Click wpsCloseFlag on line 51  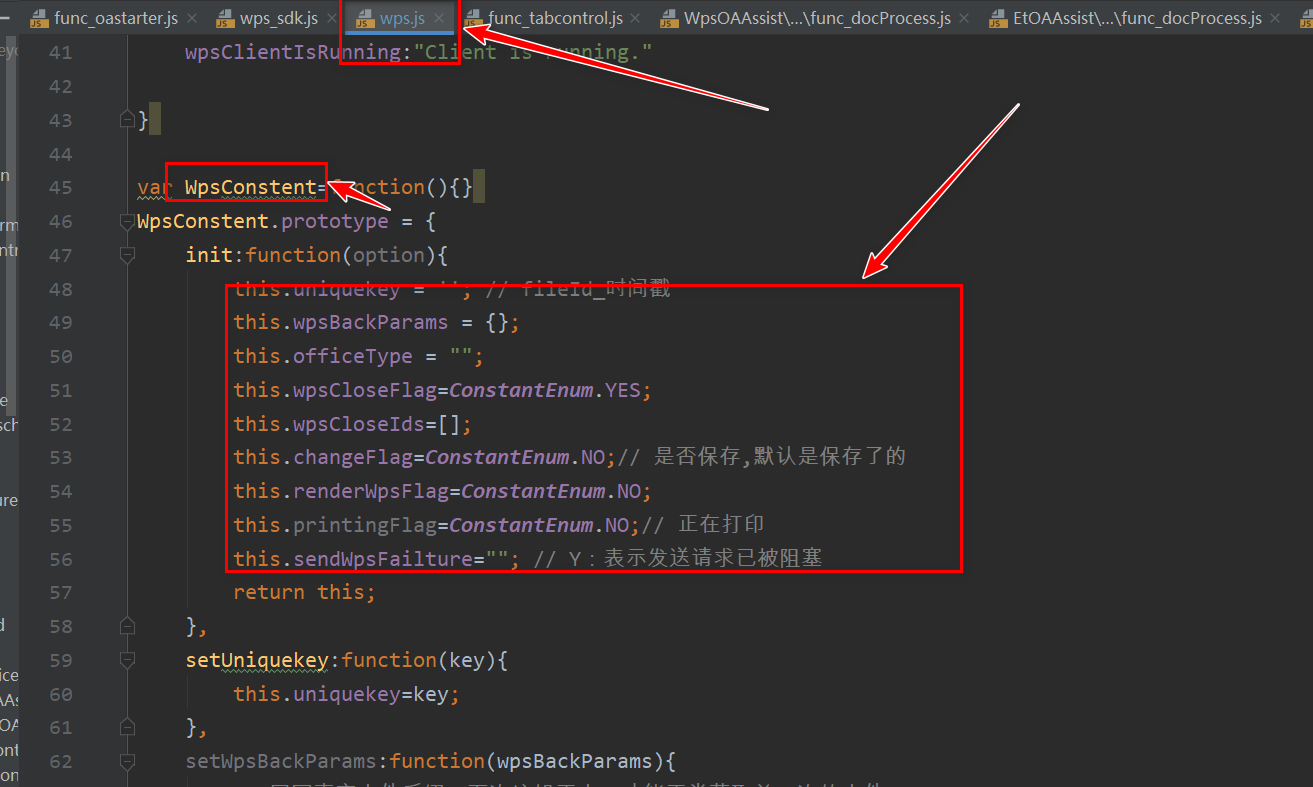point(365,390)
